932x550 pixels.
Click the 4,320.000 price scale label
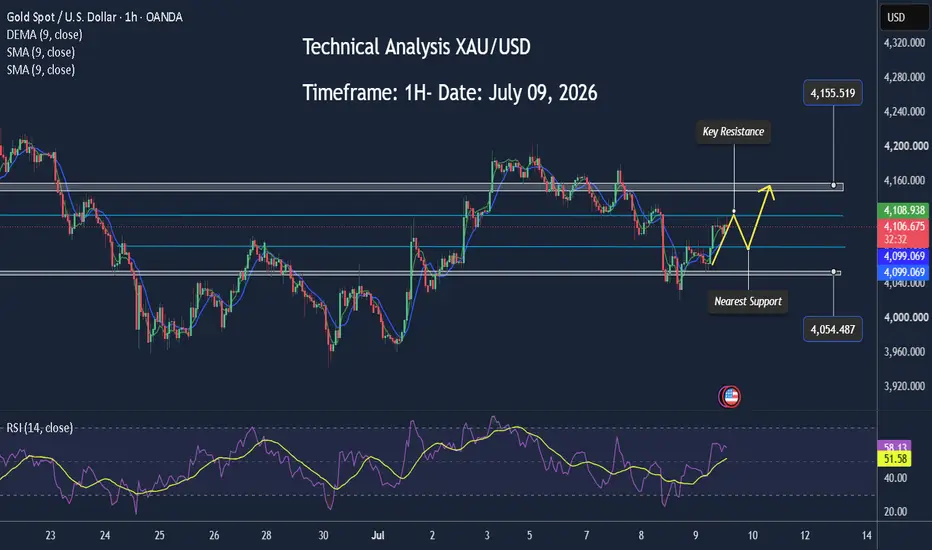coord(904,43)
